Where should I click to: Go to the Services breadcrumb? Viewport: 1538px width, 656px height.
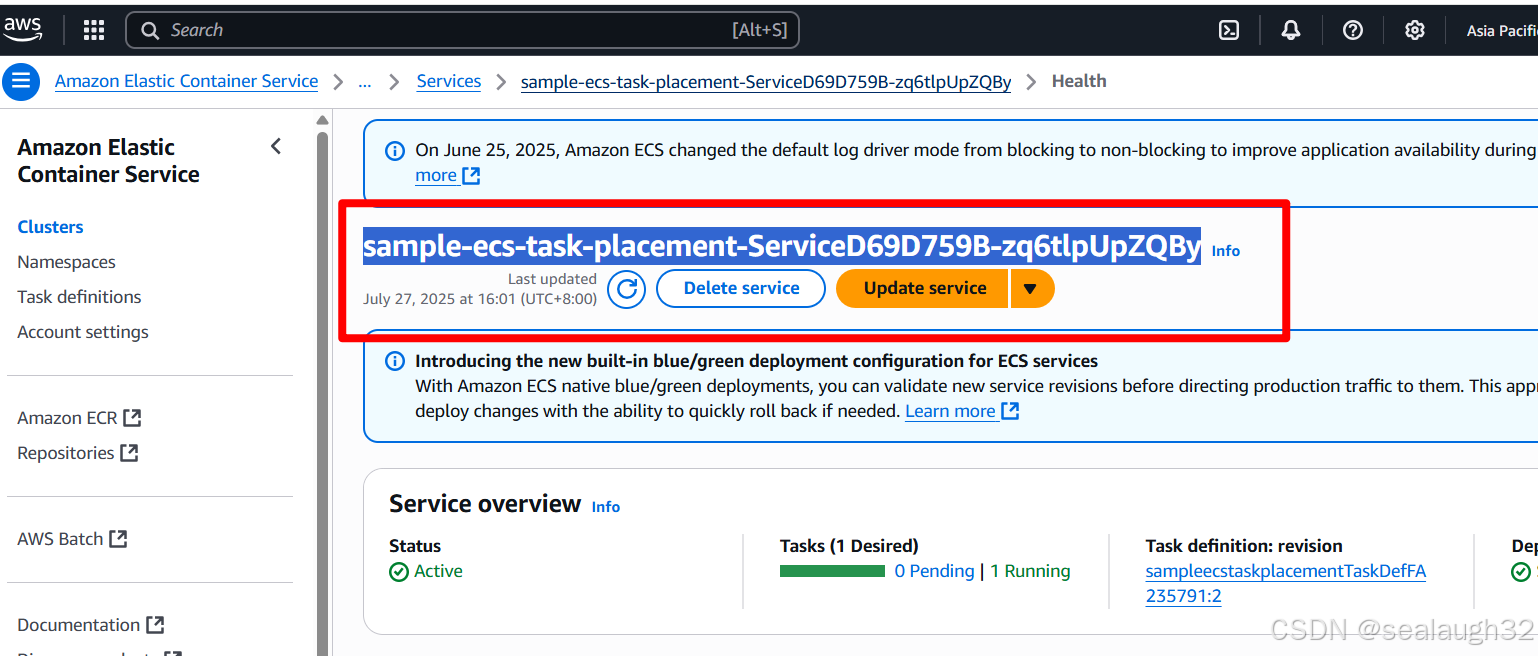click(448, 82)
